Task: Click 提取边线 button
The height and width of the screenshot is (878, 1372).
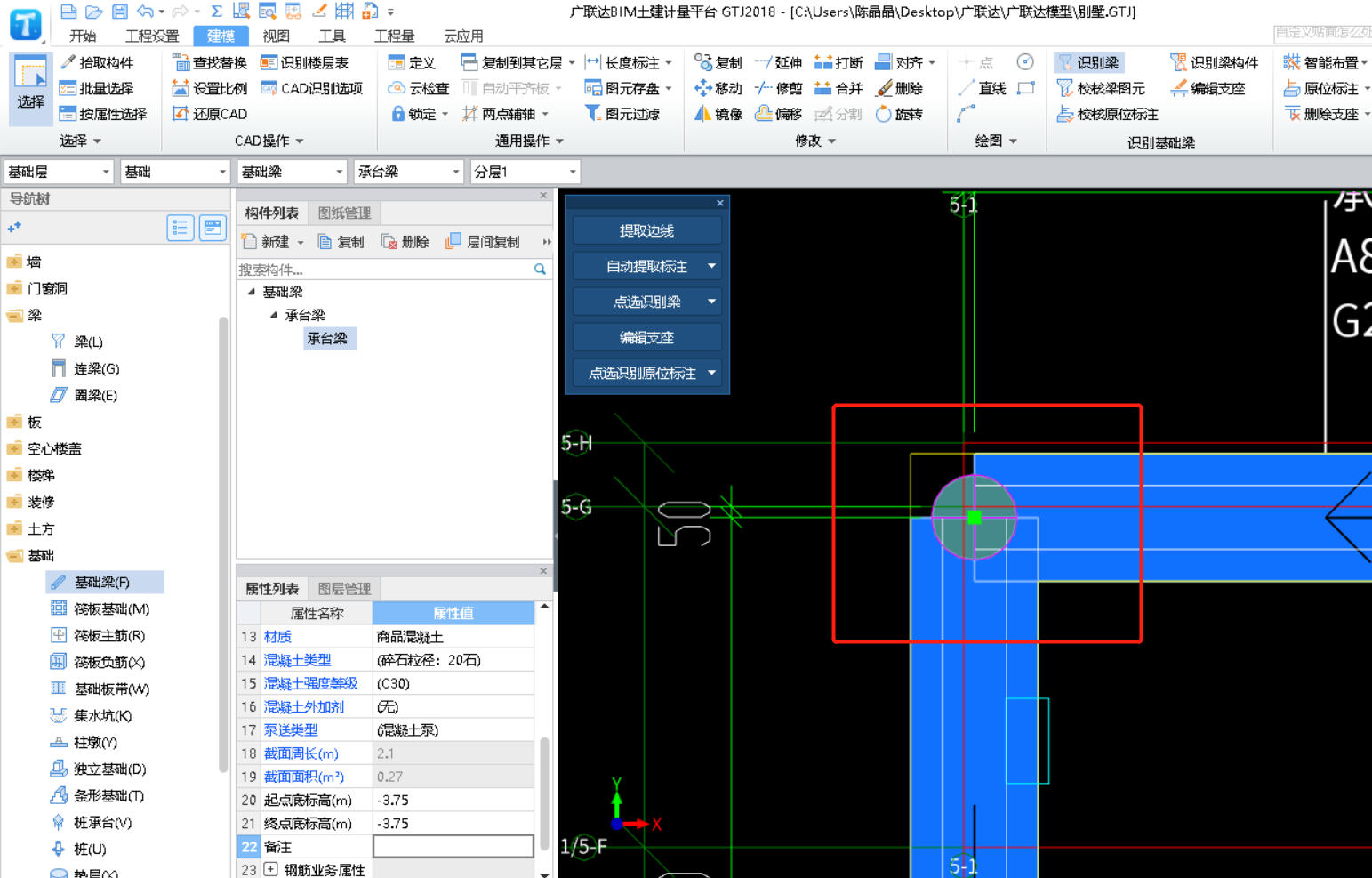Action: (x=646, y=230)
